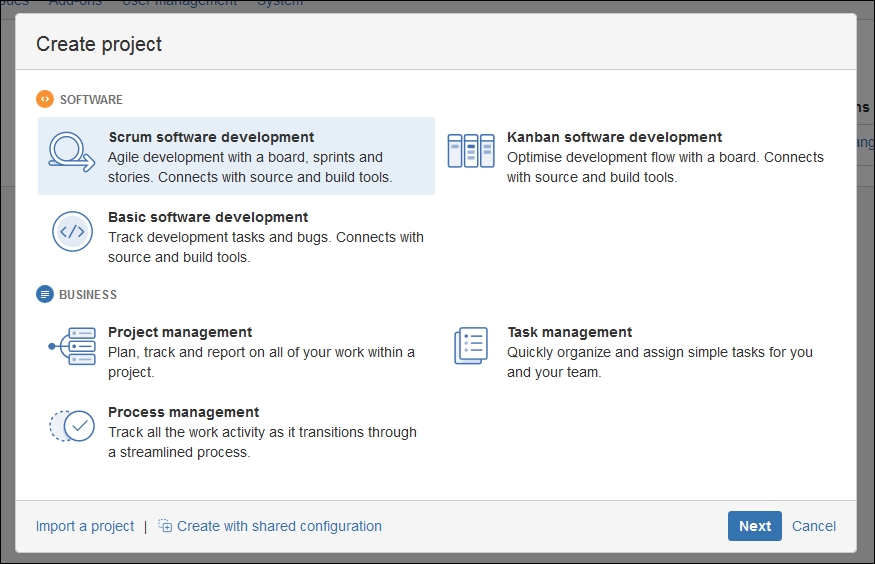Click the orange Software category icon
This screenshot has height=564, width=875.
tap(45, 99)
